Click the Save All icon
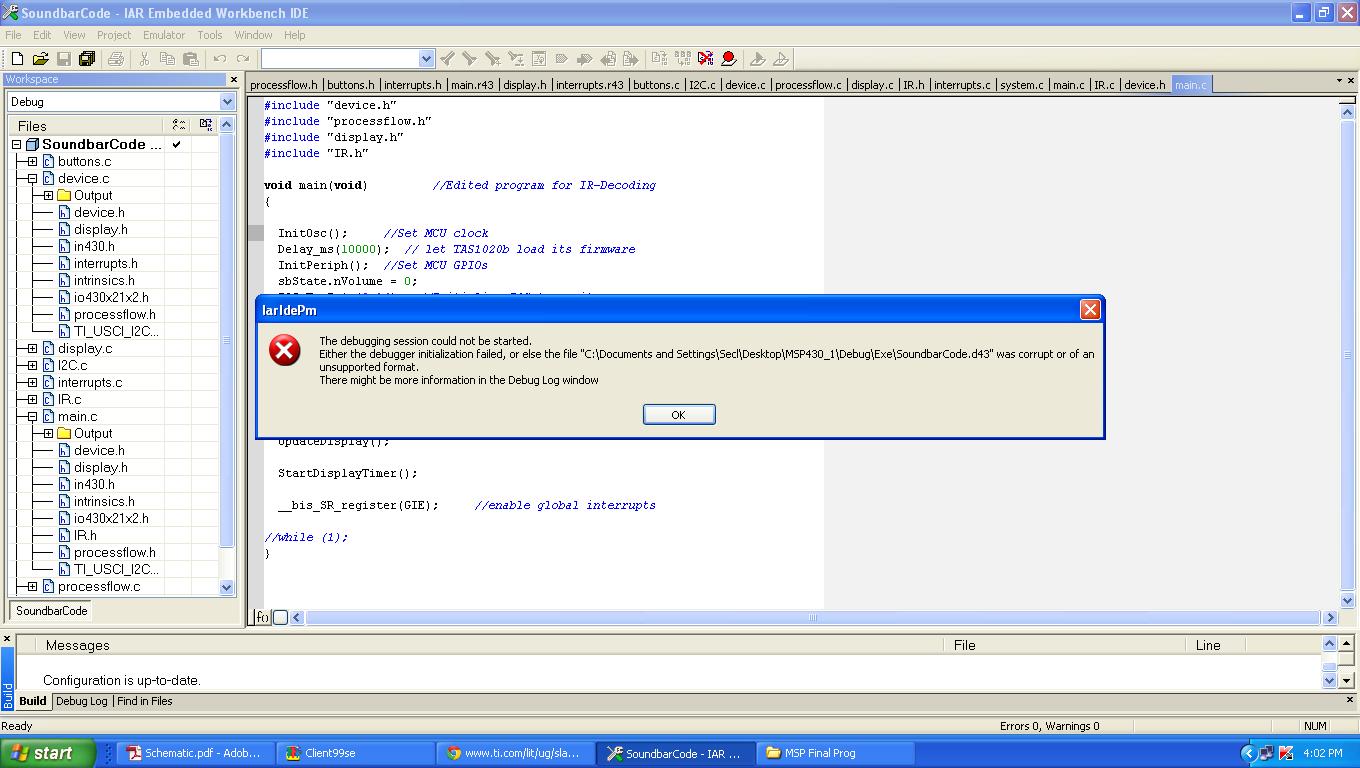 (86, 58)
